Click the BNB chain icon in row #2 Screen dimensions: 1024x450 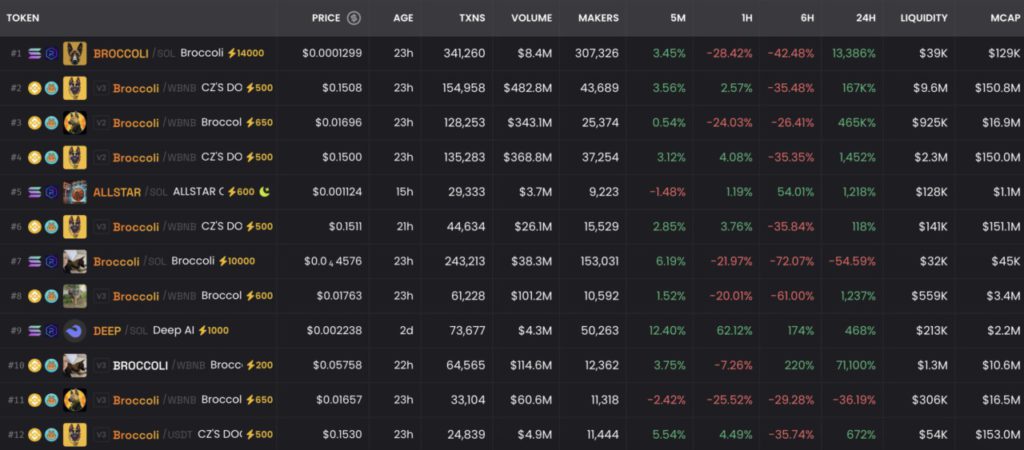[33, 88]
